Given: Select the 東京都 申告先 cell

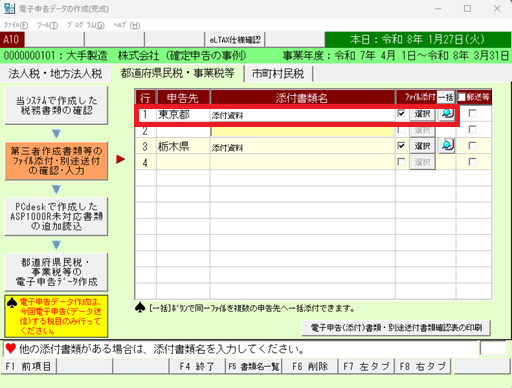Looking at the screenshot, I should (x=183, y=114).
